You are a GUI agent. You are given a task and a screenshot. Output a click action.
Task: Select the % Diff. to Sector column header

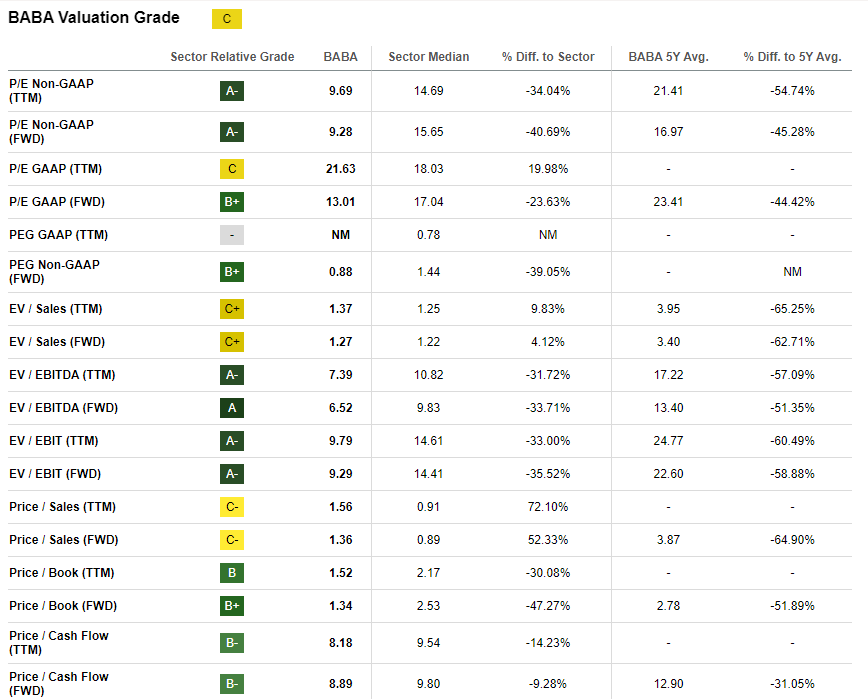pyautogui.click(x=548, y=57)
